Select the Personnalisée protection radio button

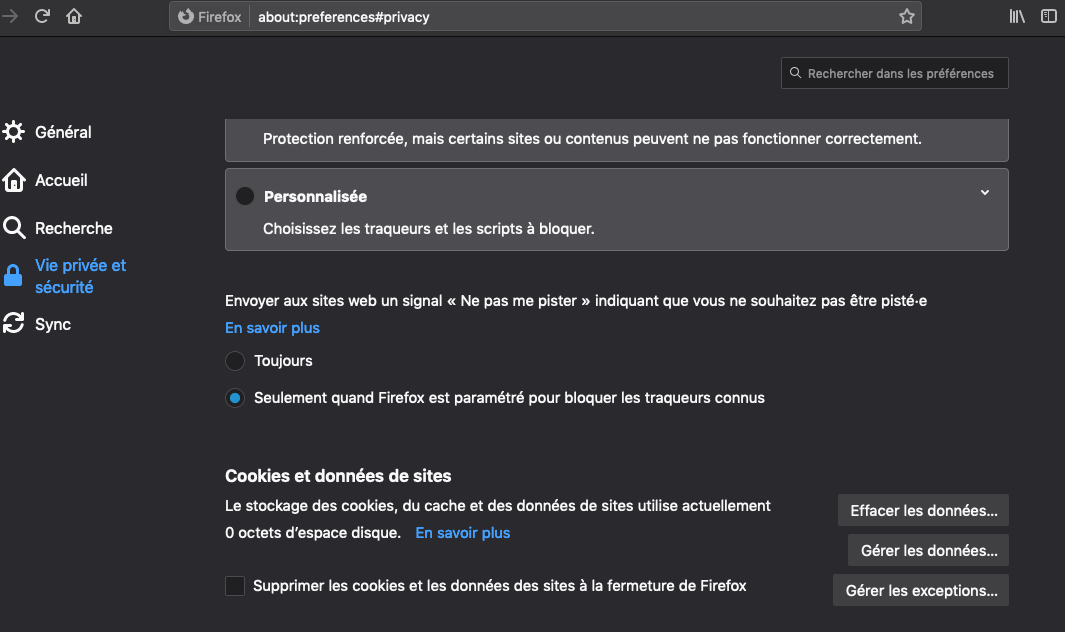(245, 196)
